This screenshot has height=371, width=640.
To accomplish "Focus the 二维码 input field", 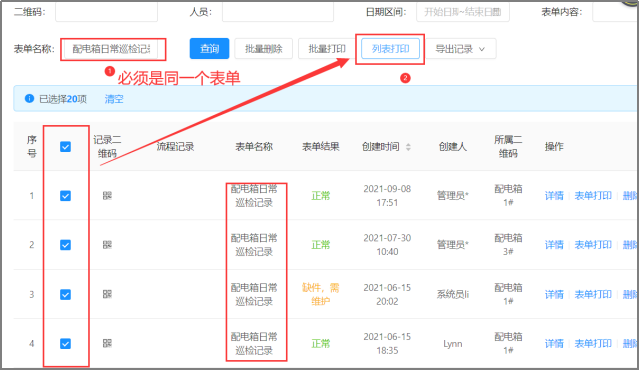I will click(107, 12).
